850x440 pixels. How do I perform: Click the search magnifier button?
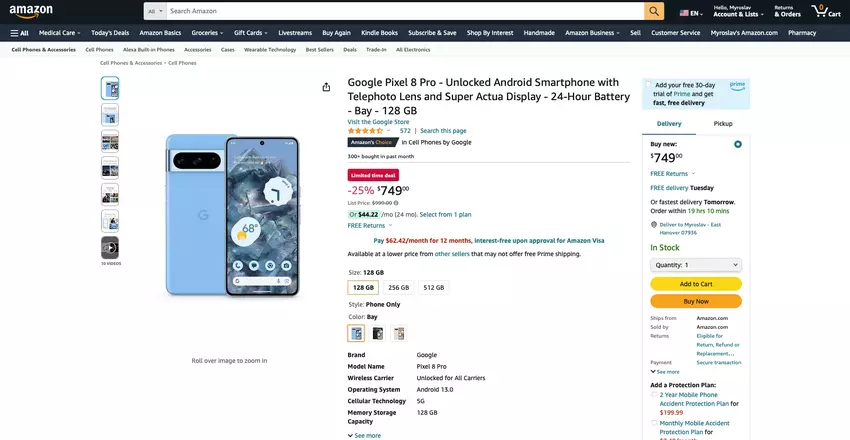pos(654,11)
